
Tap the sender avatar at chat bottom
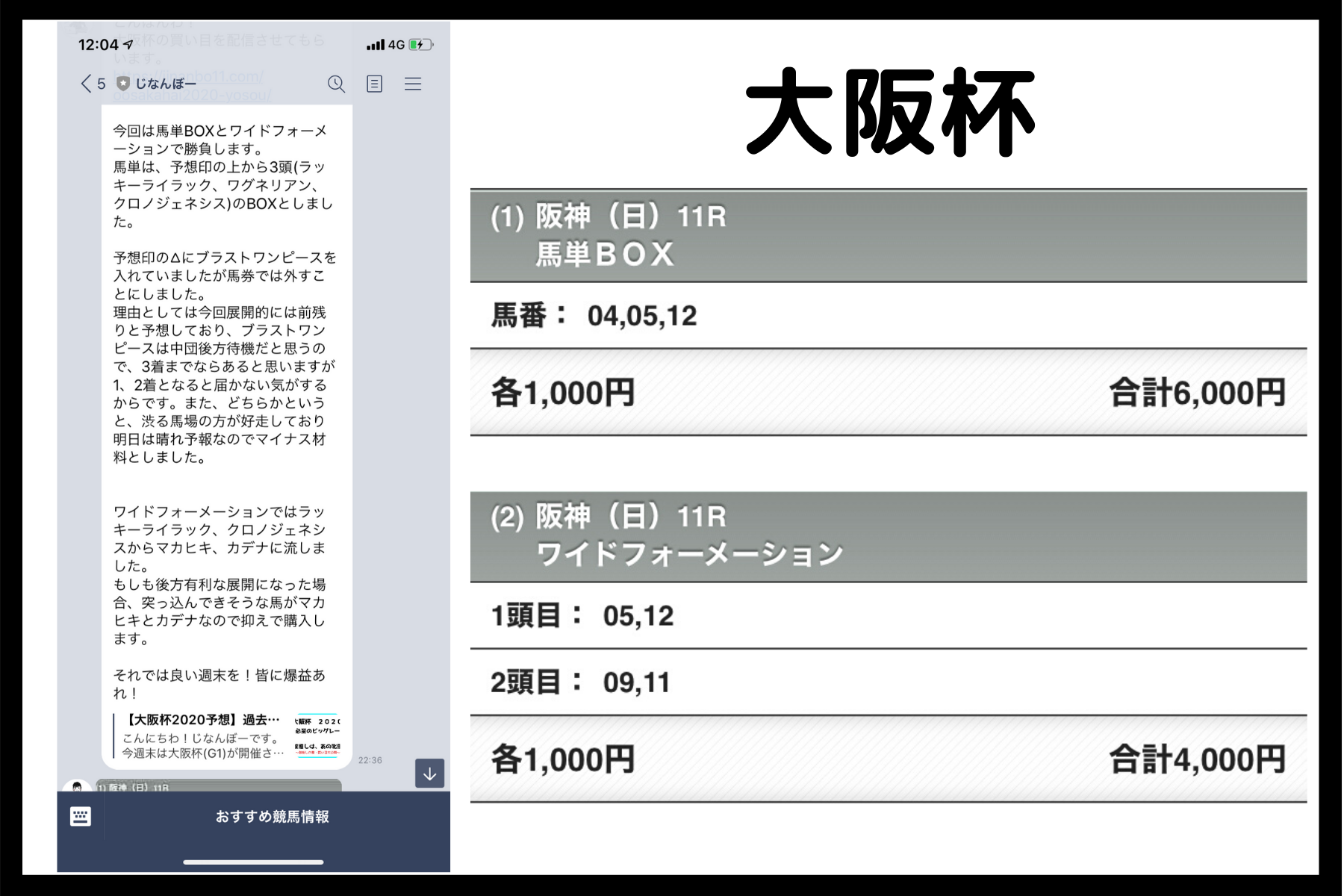[x=77, y=785]
